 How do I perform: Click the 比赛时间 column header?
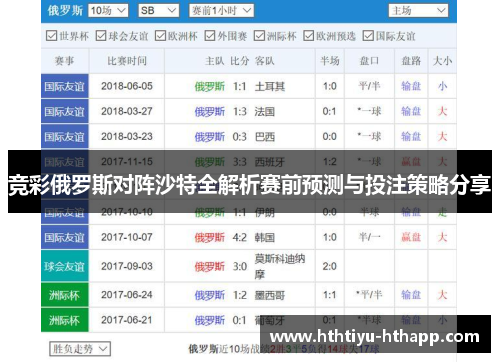tap(127, 61)
